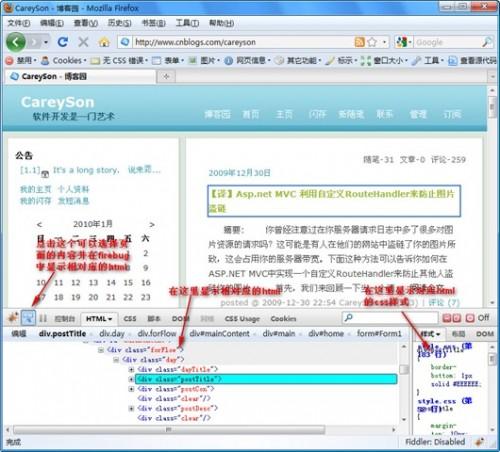Select the HTML Firebug panel tab
The image size is (500, 452).
click(99, 319)
